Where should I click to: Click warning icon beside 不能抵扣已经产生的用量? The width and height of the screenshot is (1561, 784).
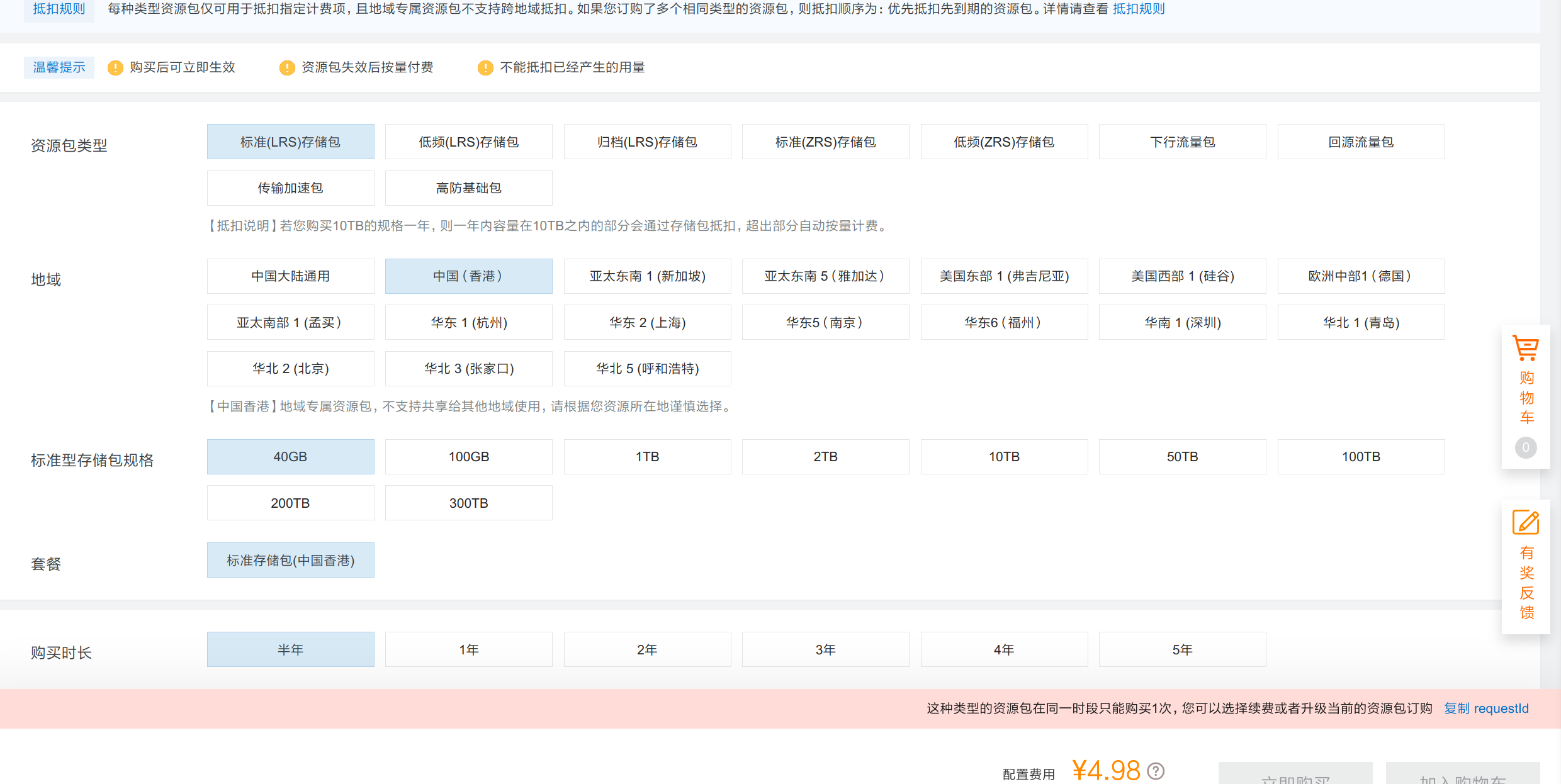[485, 68]
